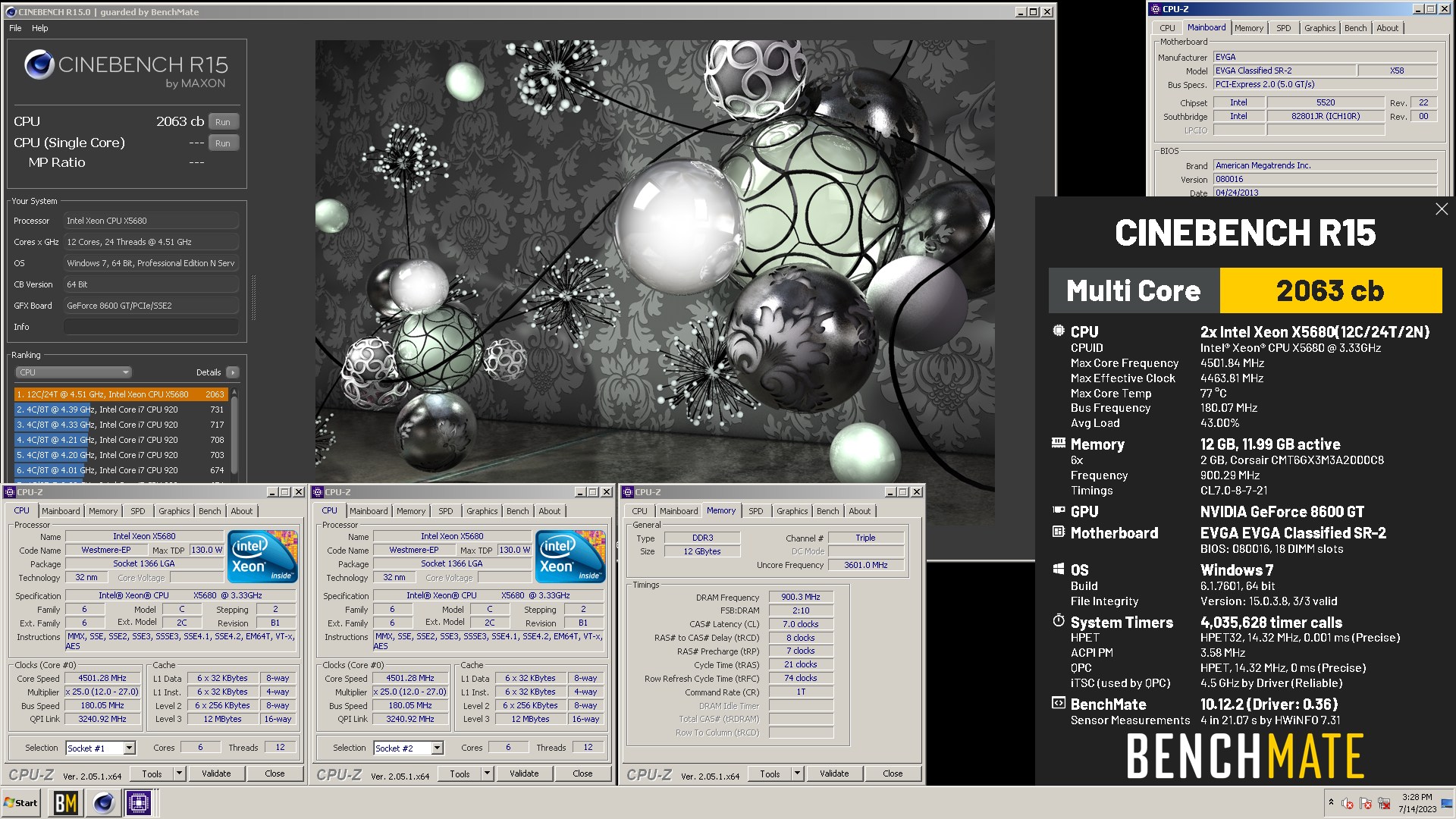Open the Cinebench Help menu
This screenshot has width=1456, height=819.
coord(39,28)
